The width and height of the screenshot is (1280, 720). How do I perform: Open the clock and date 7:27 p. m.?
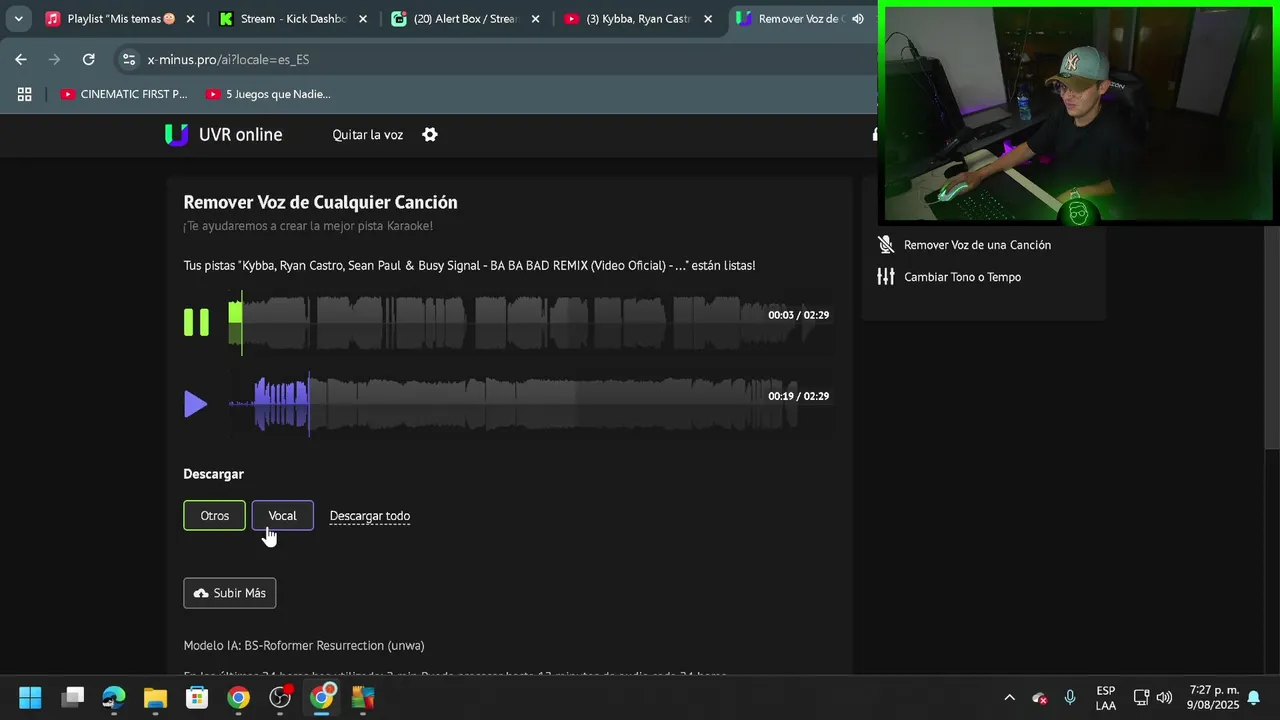pyautogui.click(x=1213, y=697)
